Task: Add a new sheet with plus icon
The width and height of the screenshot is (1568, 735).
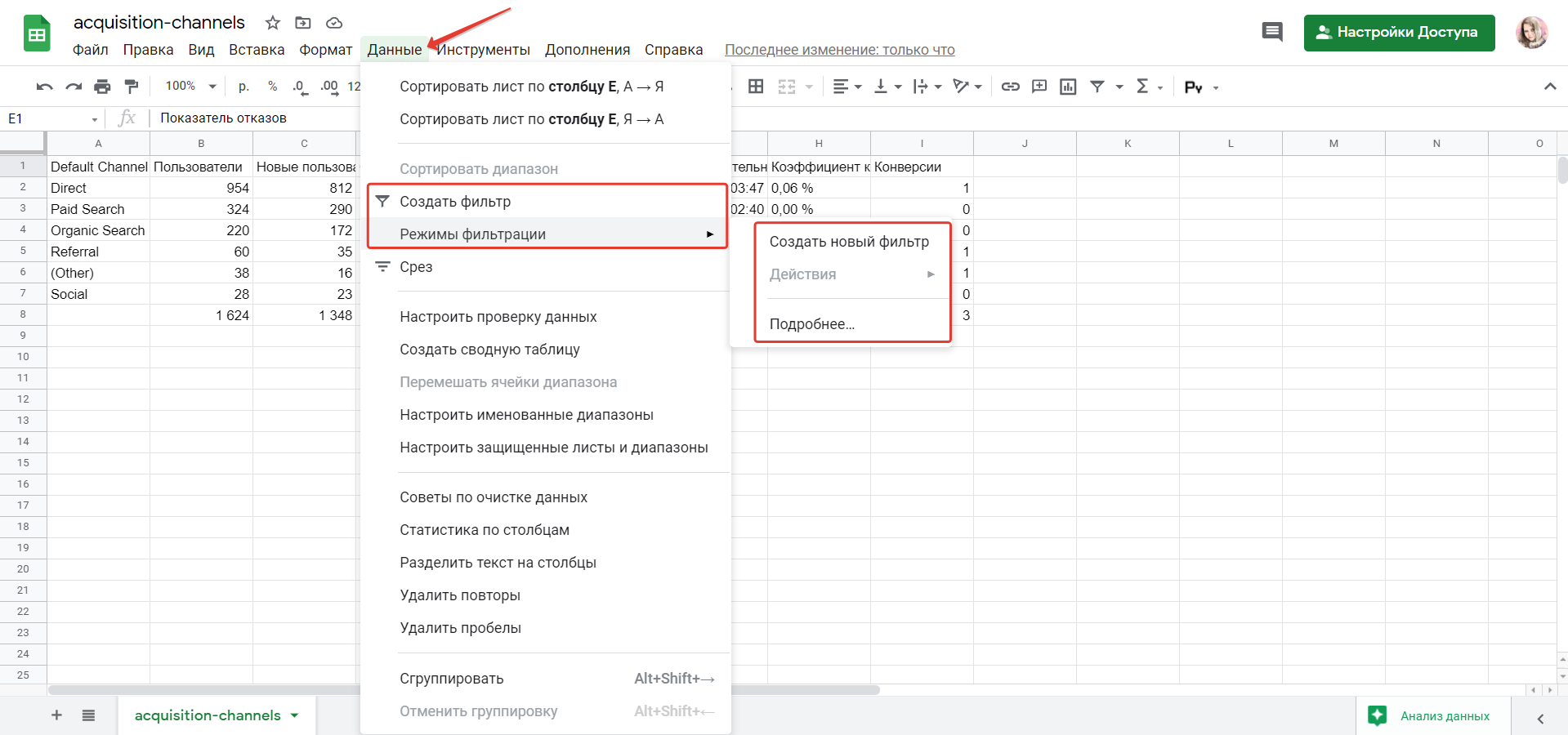Action: pos(56,715)
